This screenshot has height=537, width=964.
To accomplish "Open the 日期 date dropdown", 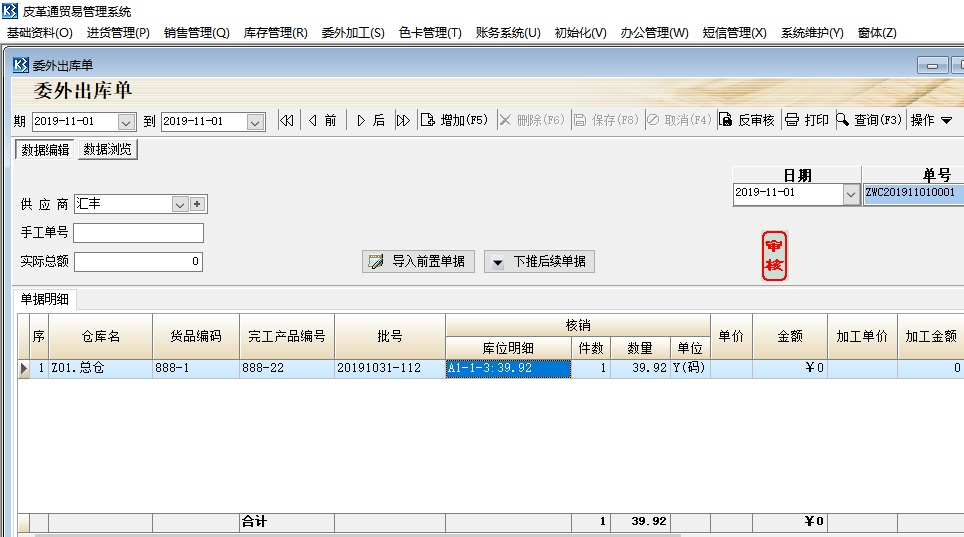I will click(x=851, y=194).
